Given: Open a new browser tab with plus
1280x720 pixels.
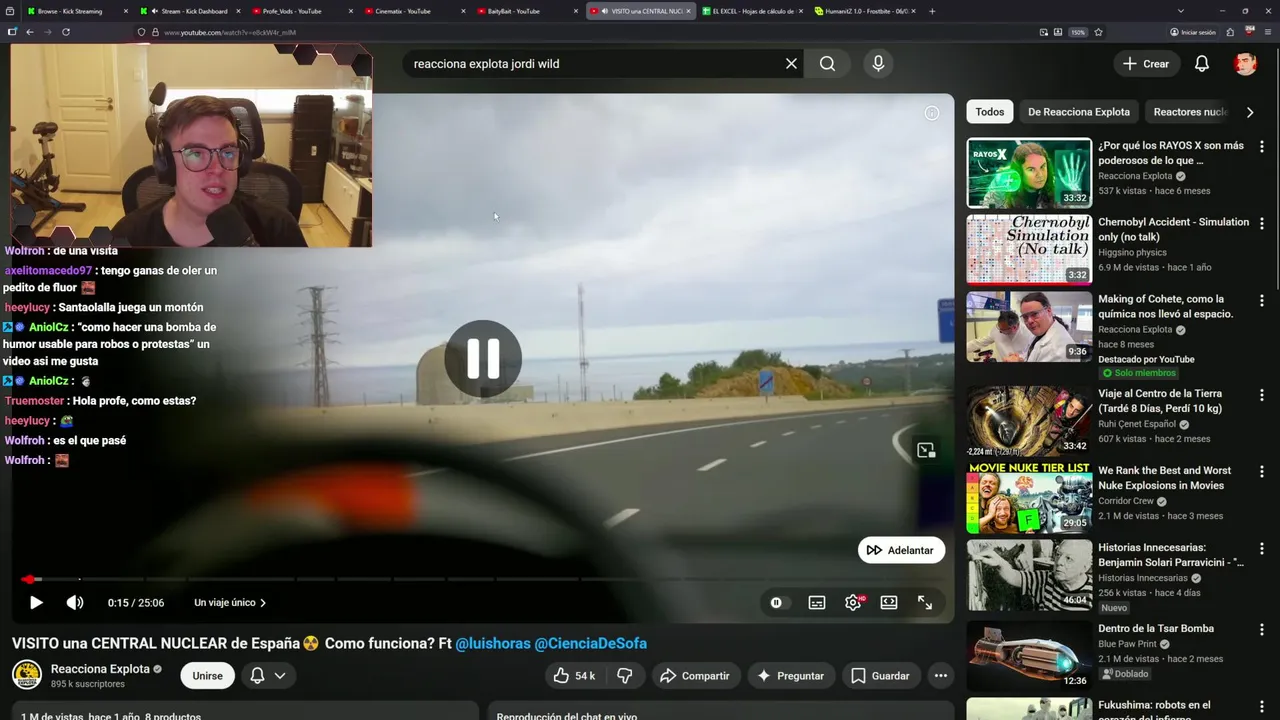Looking at the screenshot, I should 932,11.
